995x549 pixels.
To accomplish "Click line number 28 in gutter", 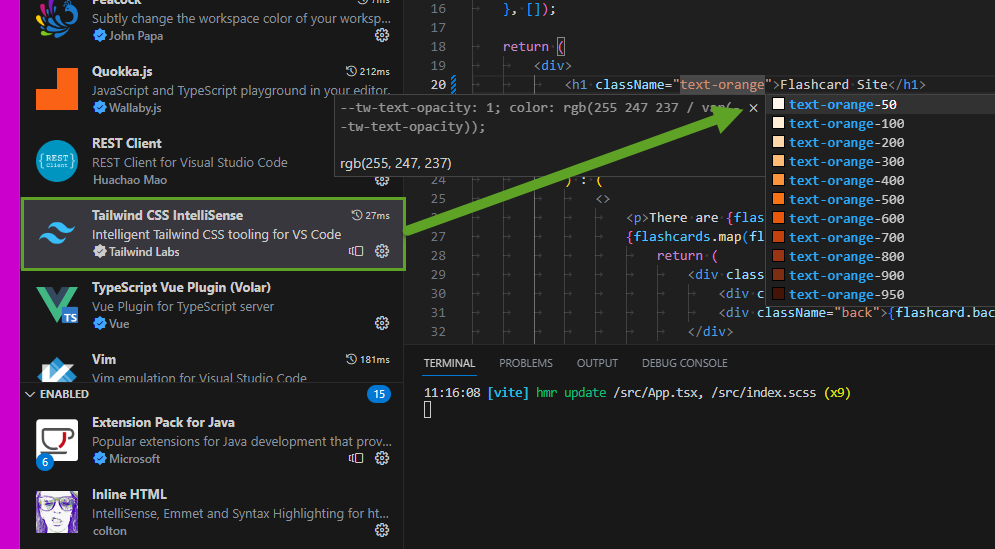I will click(x=438, y=256).
